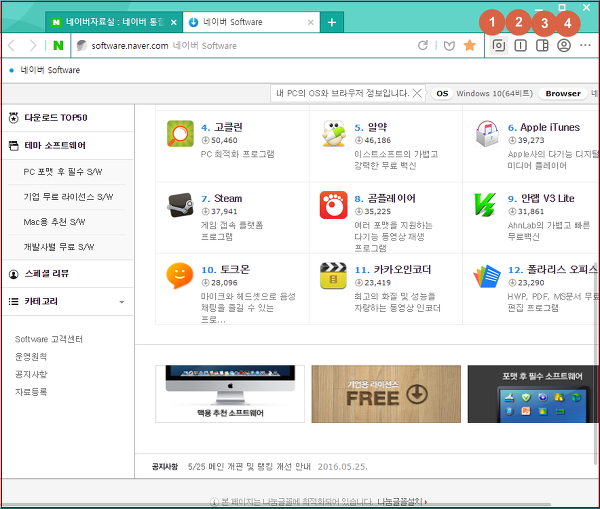The height and width of the screenshot is (509, 600).
Task: Open Software 고객센터 link
Action: [x=49, y=339]
